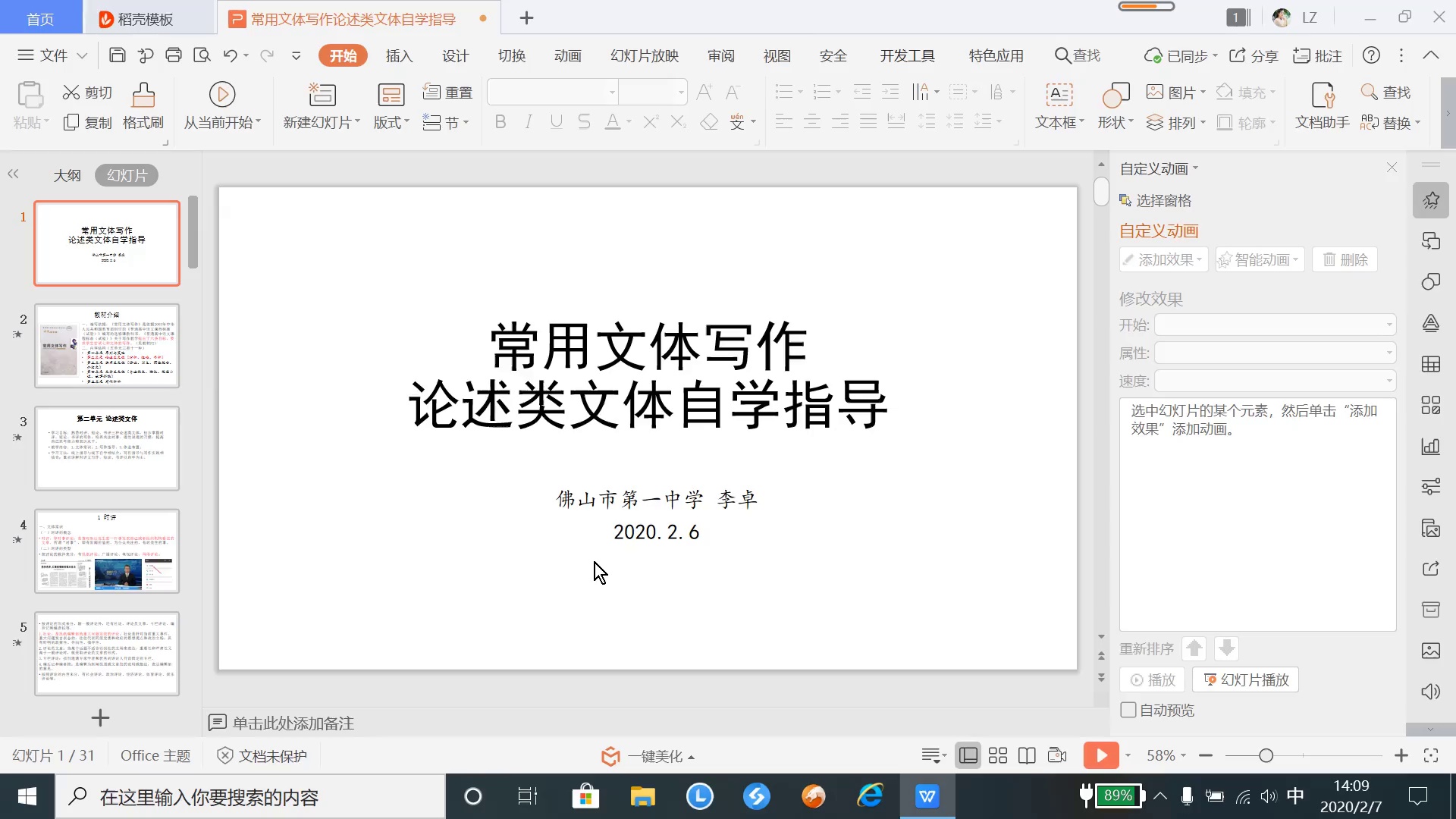
Task: Click the Document Unprotected (文档未保护) button
Action: [262, 755]
